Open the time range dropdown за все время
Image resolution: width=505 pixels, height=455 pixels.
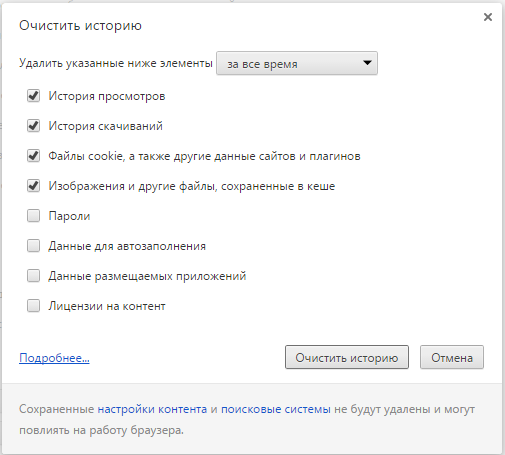coord(297,63)
